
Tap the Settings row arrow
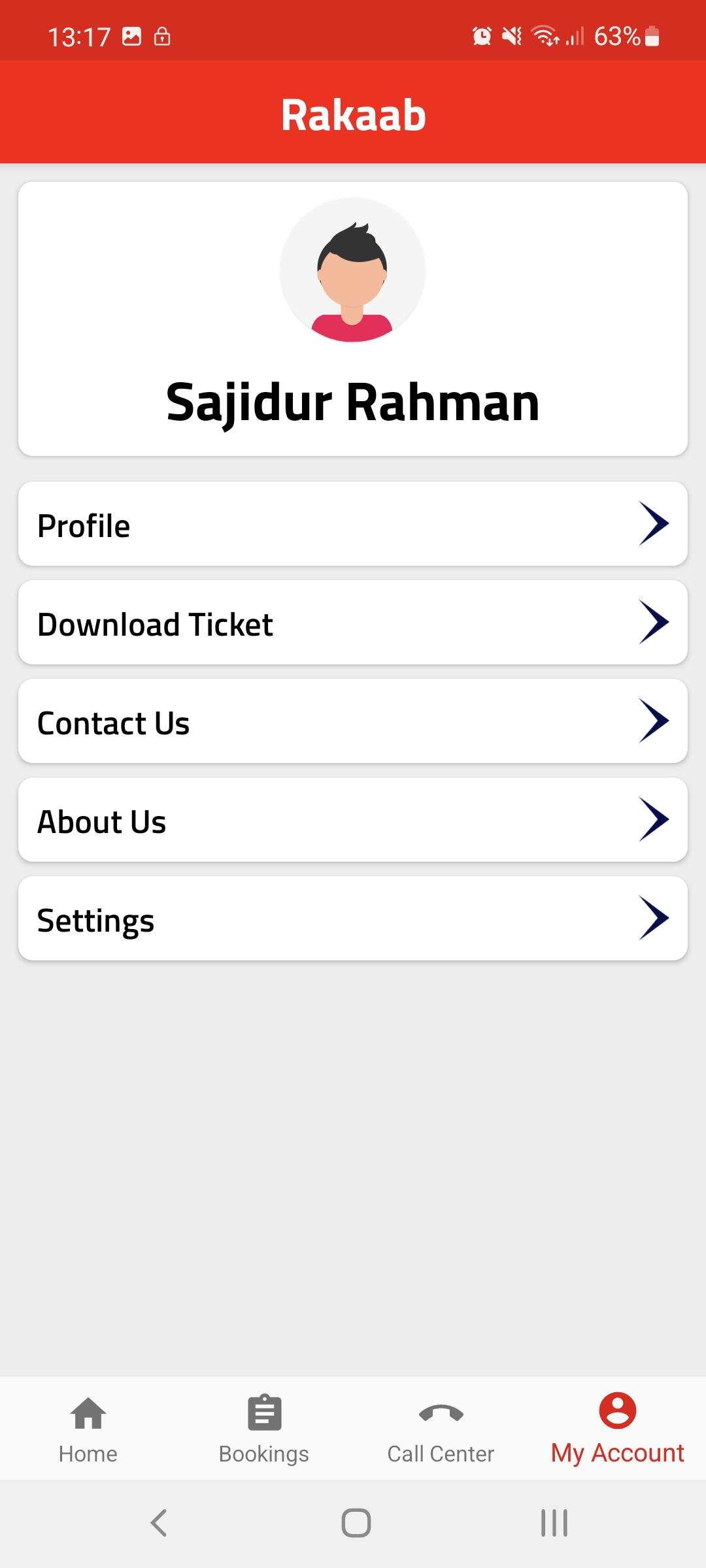tap(653, 918)
